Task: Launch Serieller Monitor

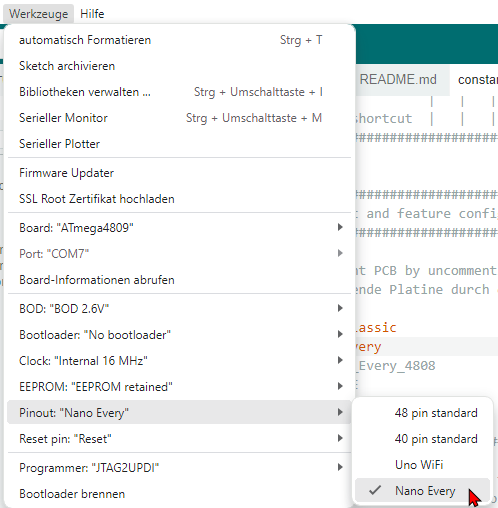Action: 179,118
